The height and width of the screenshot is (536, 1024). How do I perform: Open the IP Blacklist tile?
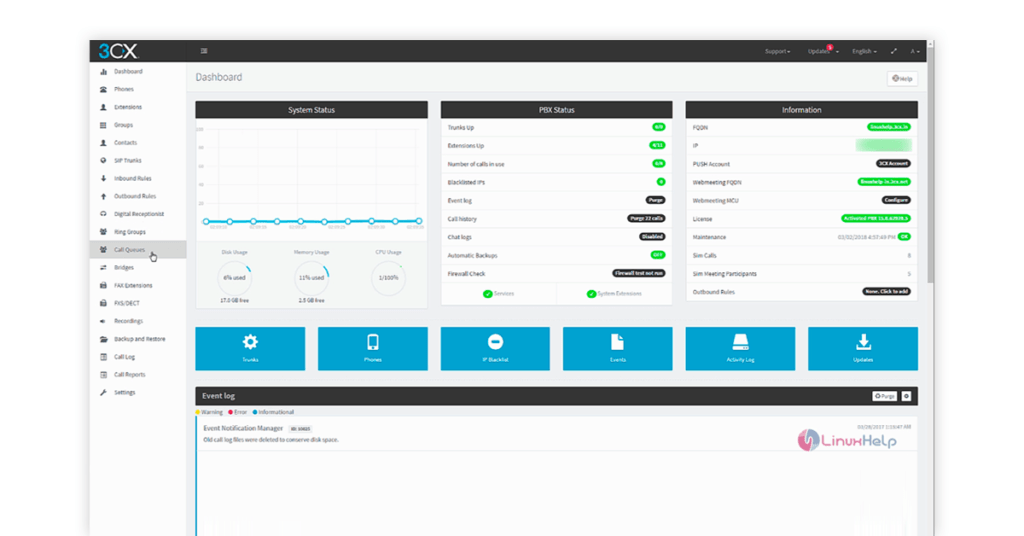click(495, 349)
